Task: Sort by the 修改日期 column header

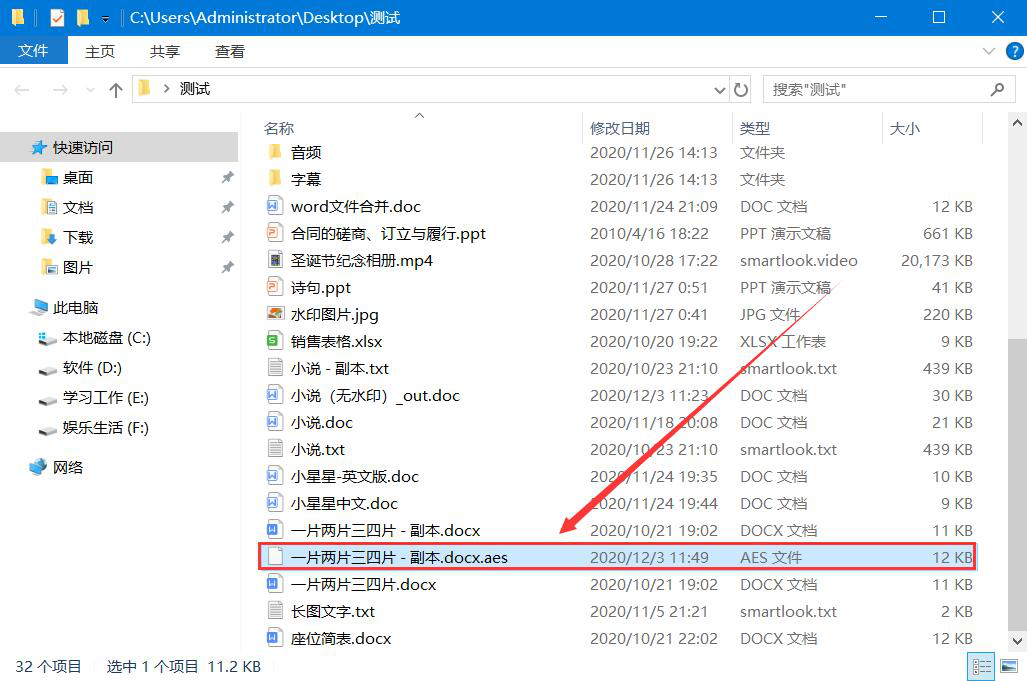Action: click(620, 128)
